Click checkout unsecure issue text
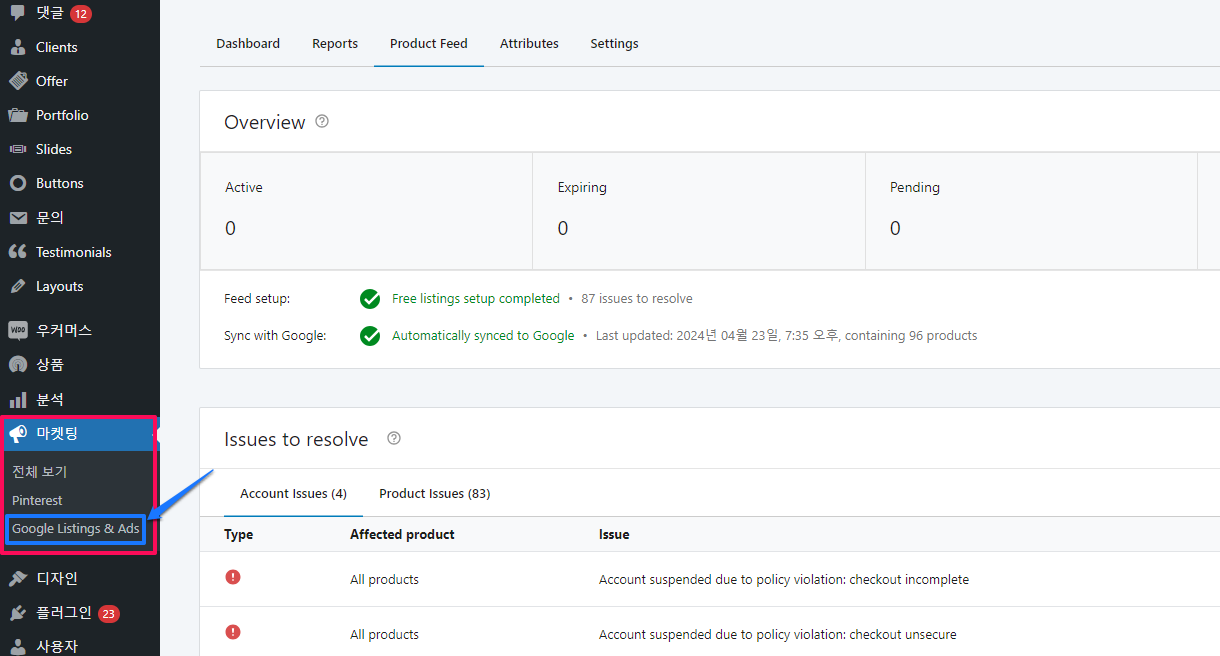The image size is (1220, 656). [778, 634]
